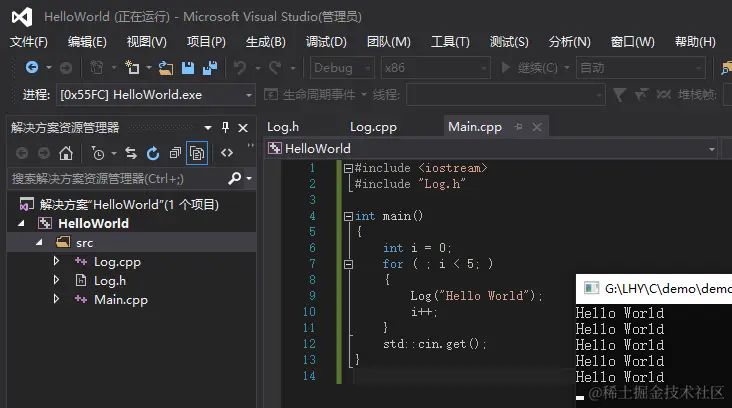Expand the Main.cpp tree node

[x=56, y=299]
